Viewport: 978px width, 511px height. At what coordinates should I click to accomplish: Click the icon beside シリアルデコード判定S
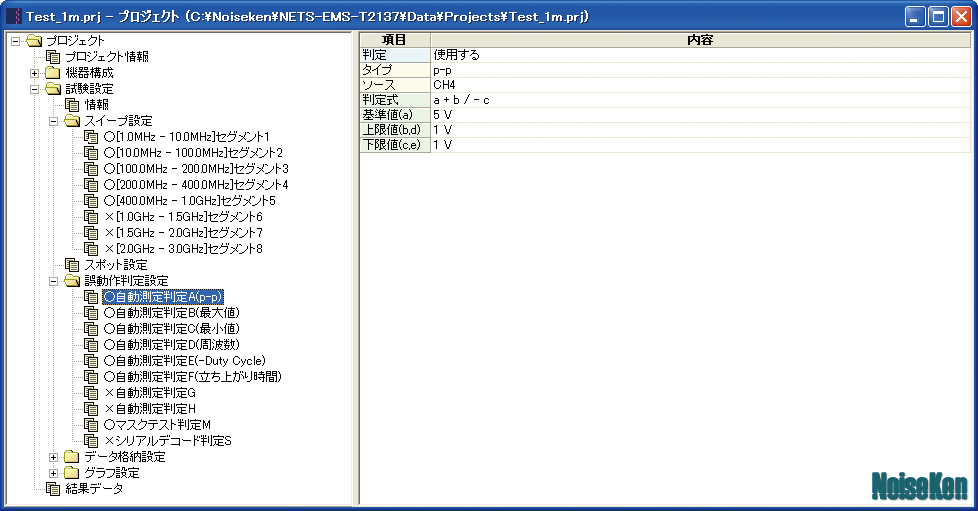pyautogui.click(x=91, y=440)
